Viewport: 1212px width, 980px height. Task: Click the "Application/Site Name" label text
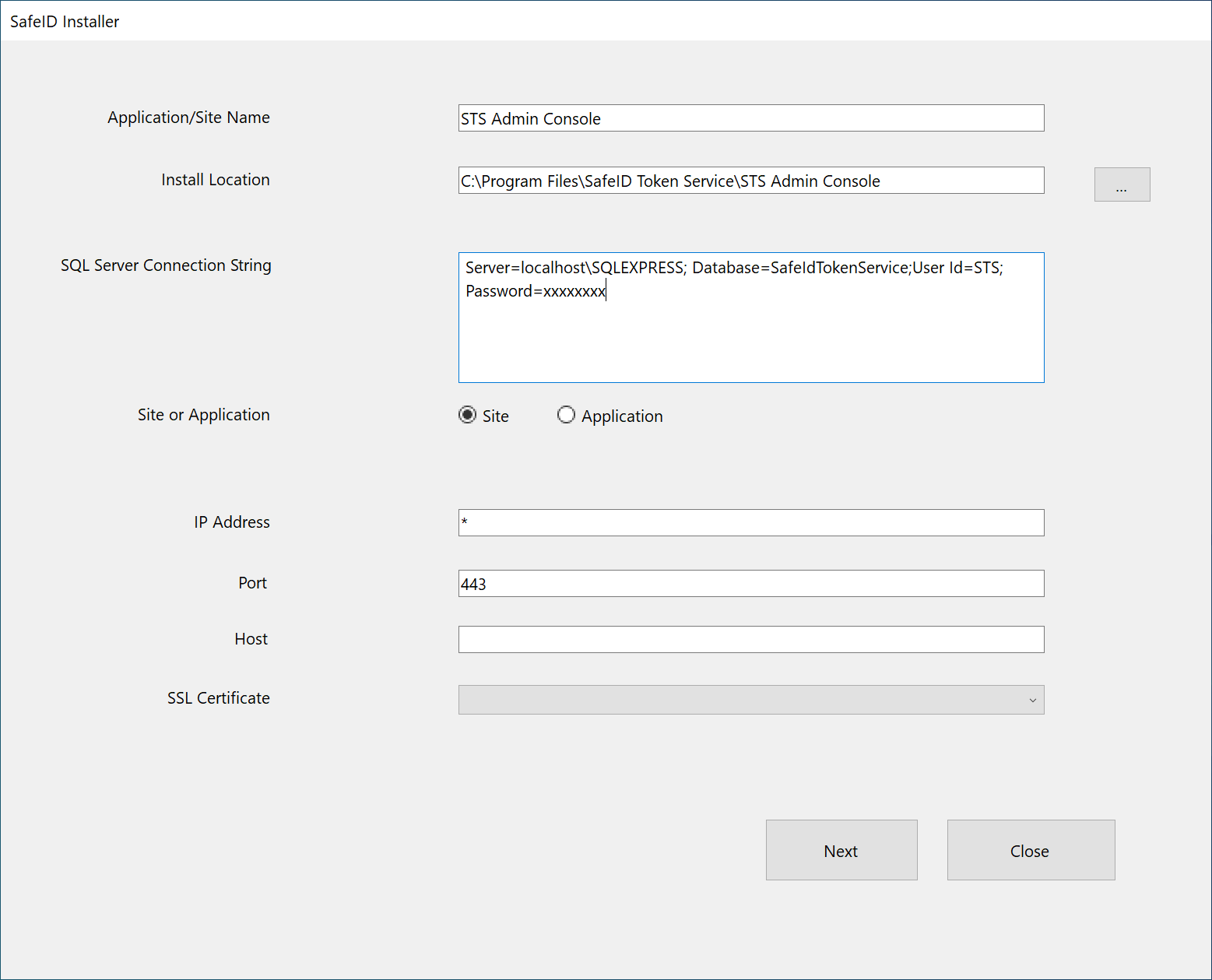[188, 118]
